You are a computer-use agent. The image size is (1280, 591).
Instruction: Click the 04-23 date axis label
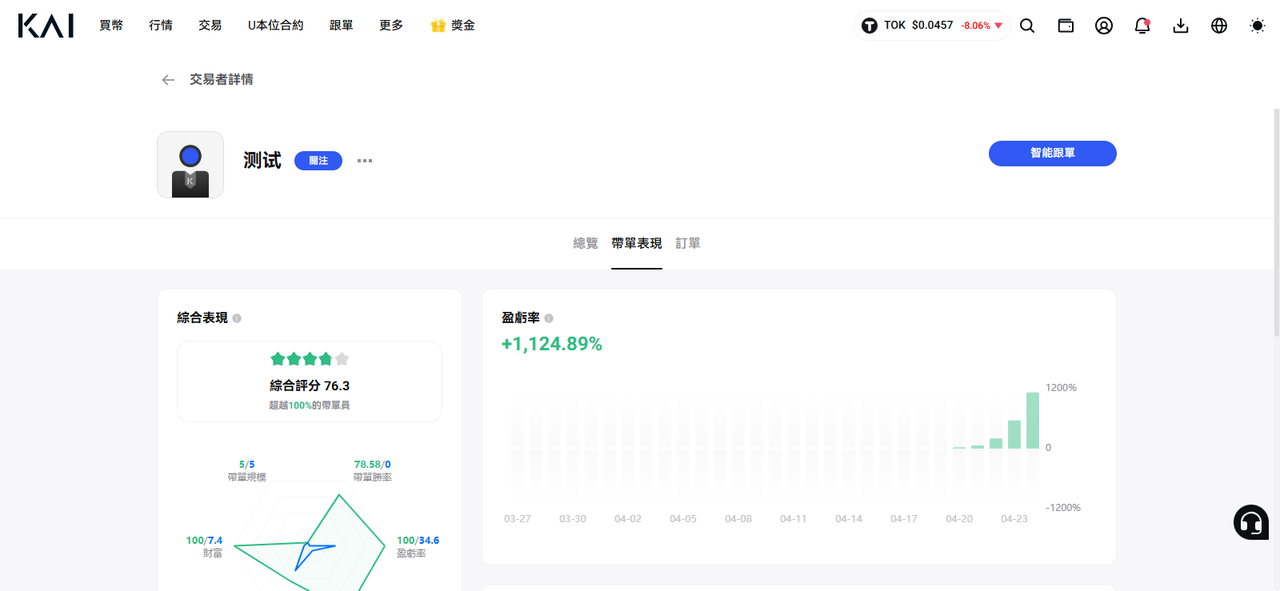coord(1014,519)
